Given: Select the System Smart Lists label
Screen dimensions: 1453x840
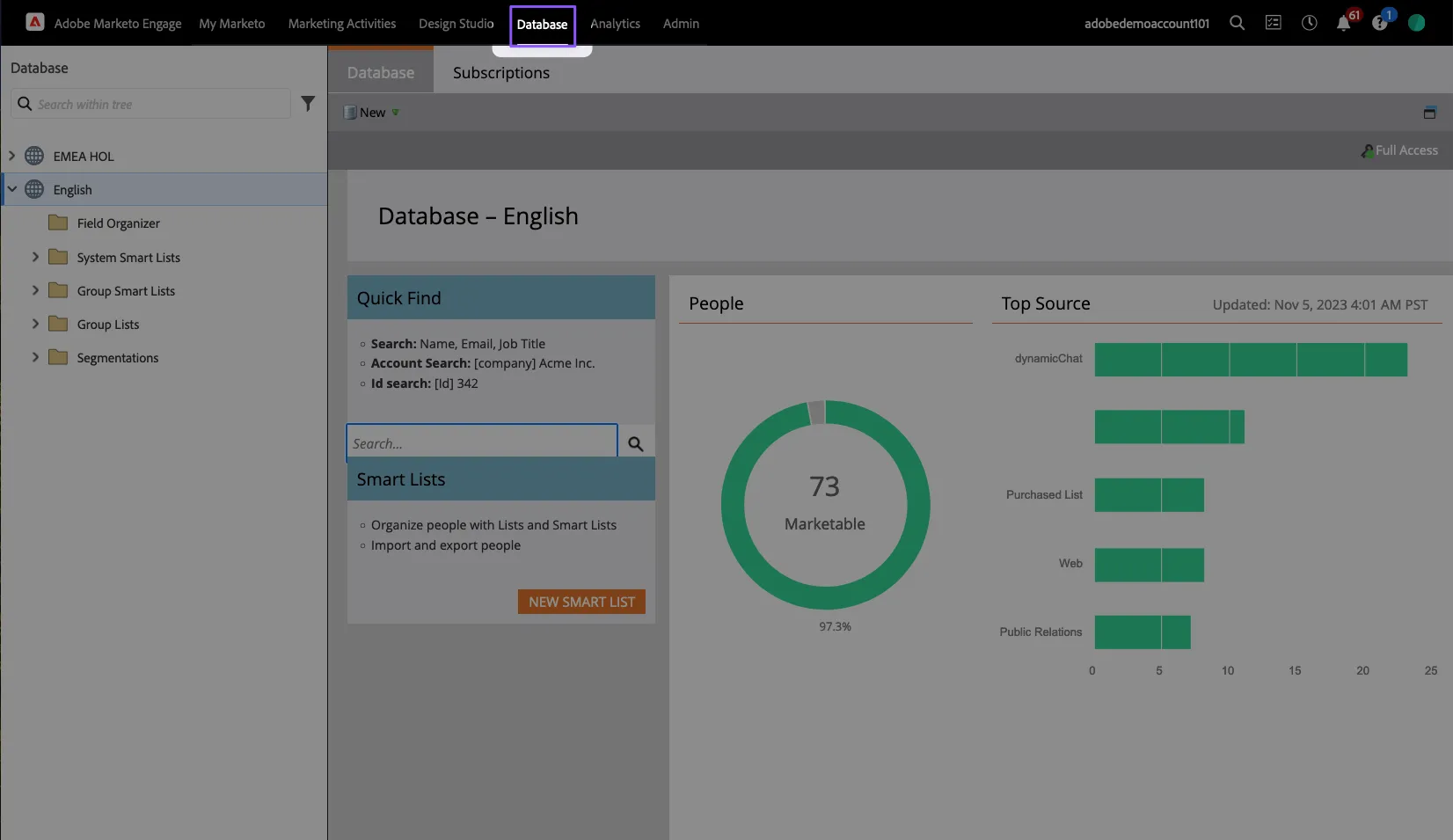Looking at the screenshot, I should 128,258.
